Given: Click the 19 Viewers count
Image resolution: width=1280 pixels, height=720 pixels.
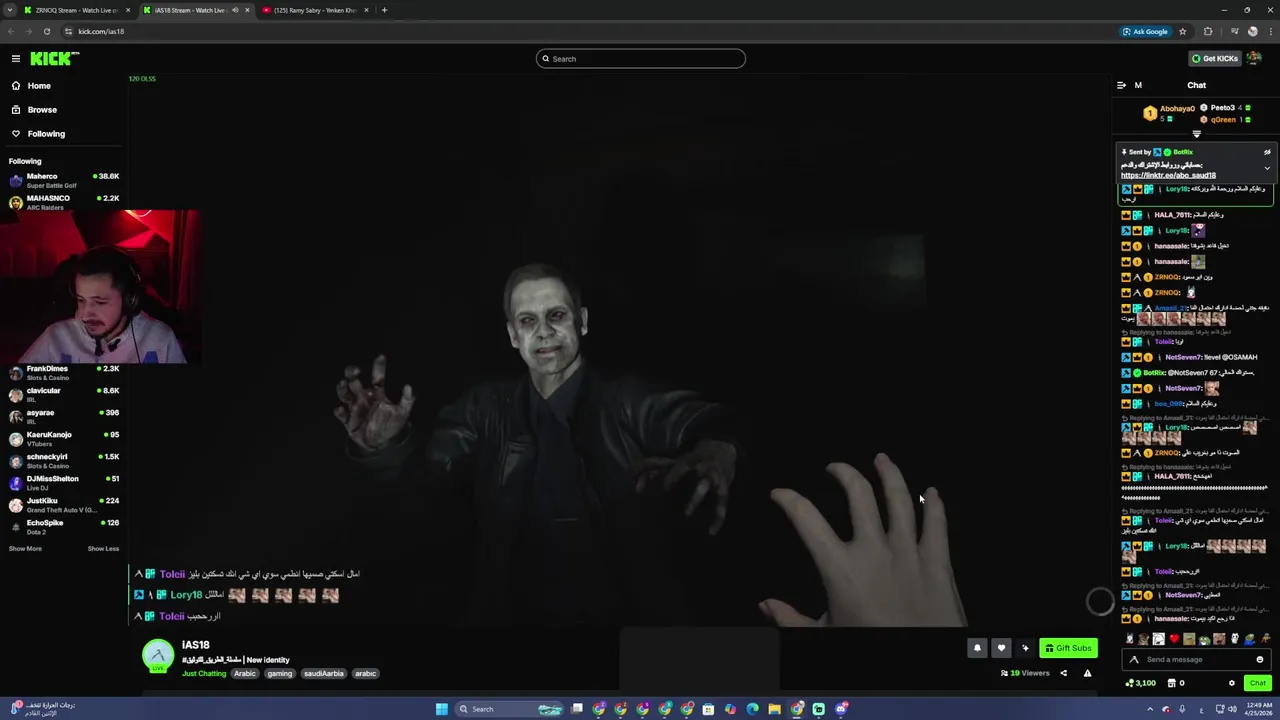Looking at the screenshot, I should click(1025, 673).
